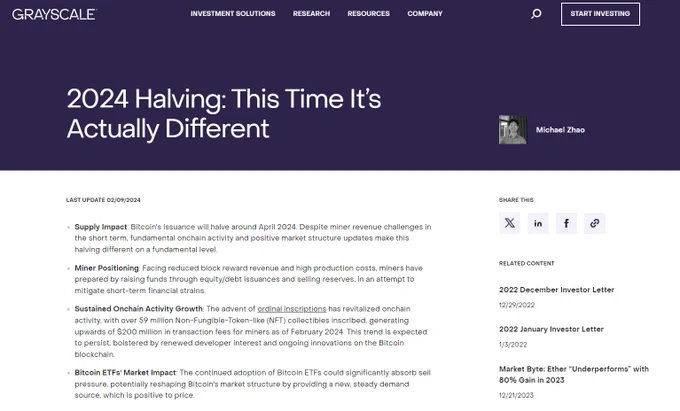The width and height of the screenshot is (680, 411).
Task: Click the Grayscale logo
Action: pos(54,14)
